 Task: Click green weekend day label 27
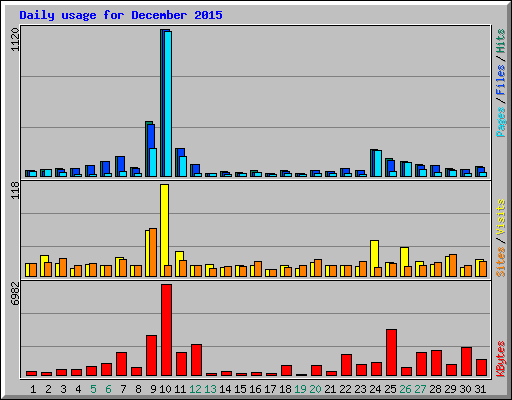(x=420, y=389)
